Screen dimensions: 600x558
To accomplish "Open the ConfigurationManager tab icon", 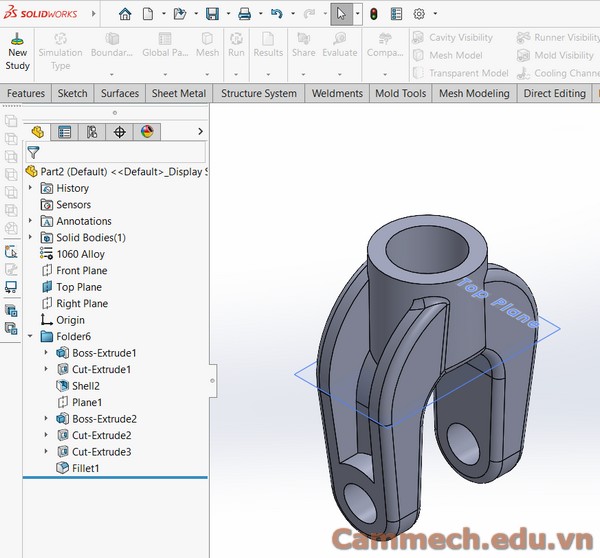I will [92, 132].
